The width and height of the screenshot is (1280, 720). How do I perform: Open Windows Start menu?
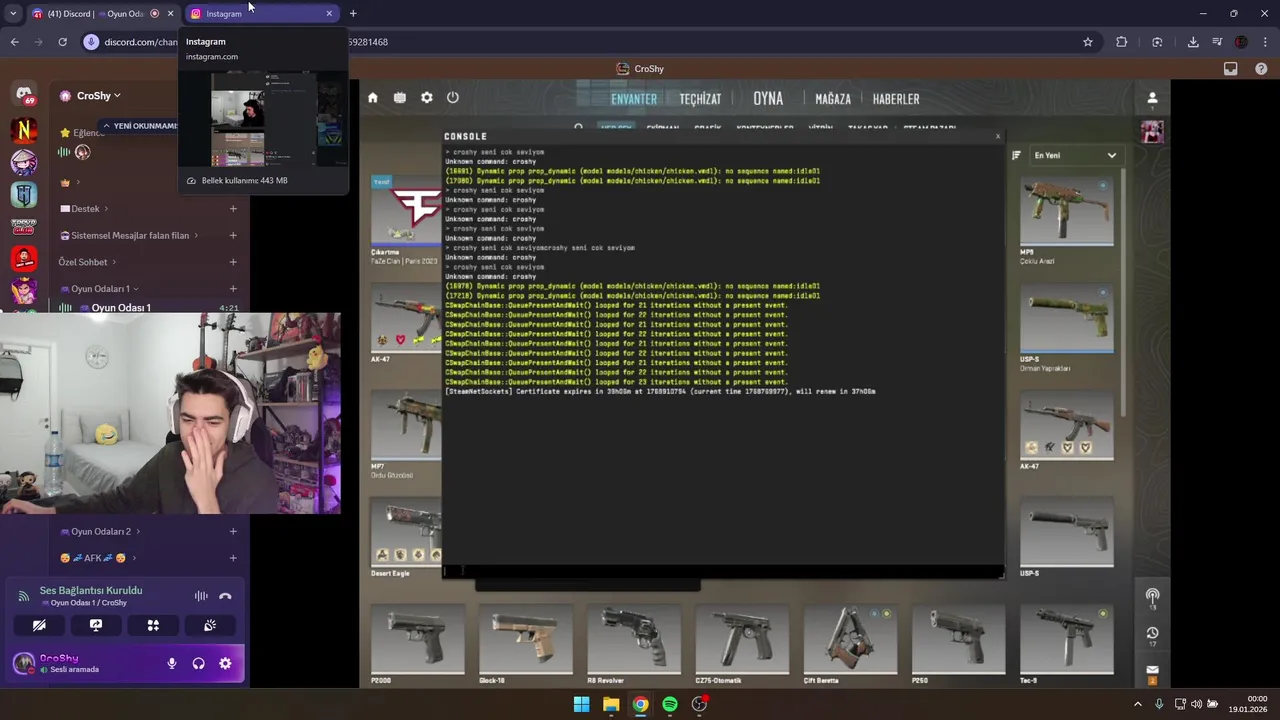[581, 704]
